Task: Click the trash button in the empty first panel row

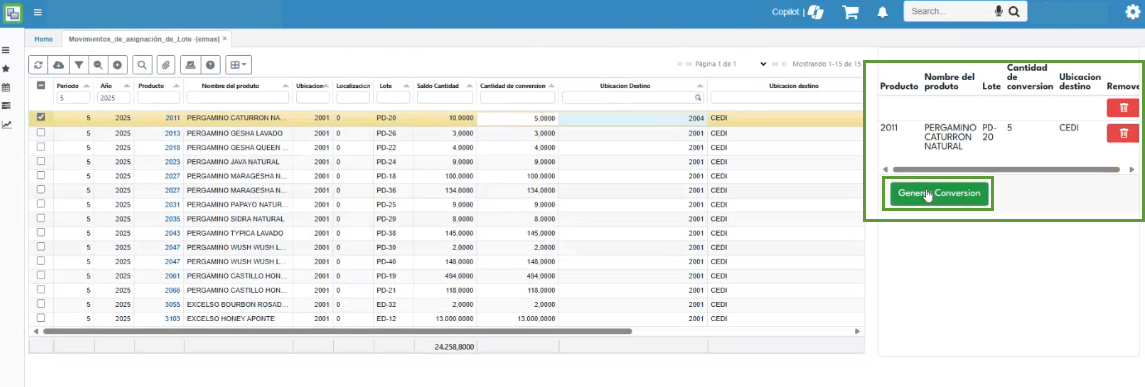Action: pos(1123,107)
